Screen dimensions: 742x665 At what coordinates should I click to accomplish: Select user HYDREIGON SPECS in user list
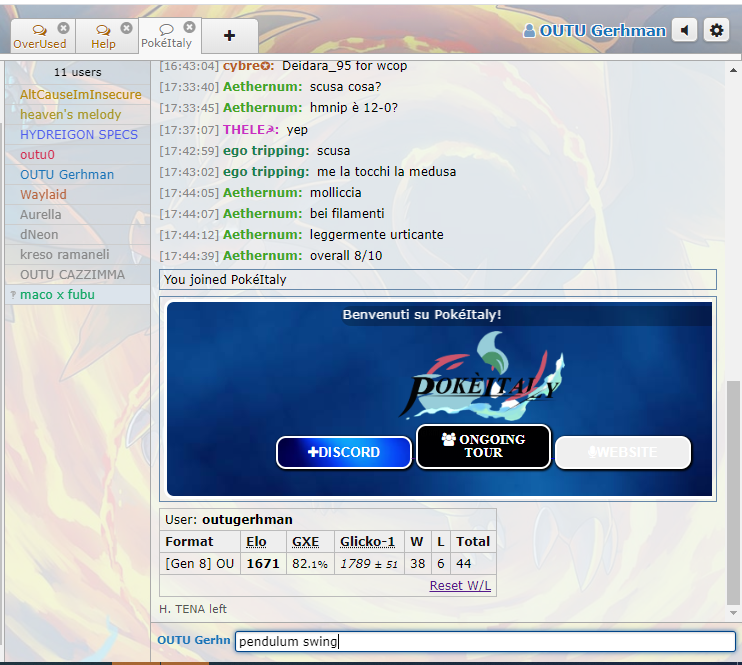pos(79,134)
